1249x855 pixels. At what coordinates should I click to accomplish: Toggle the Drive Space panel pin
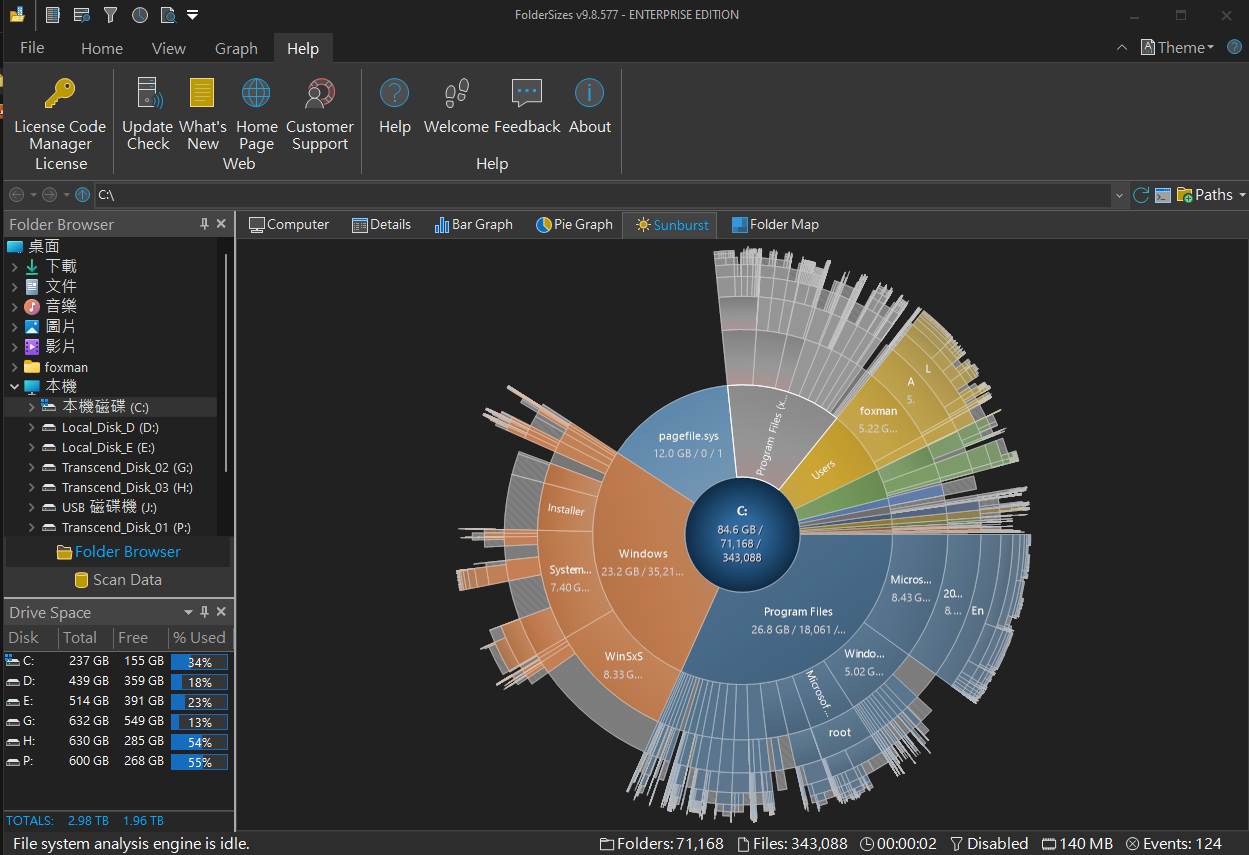[205, 612]
